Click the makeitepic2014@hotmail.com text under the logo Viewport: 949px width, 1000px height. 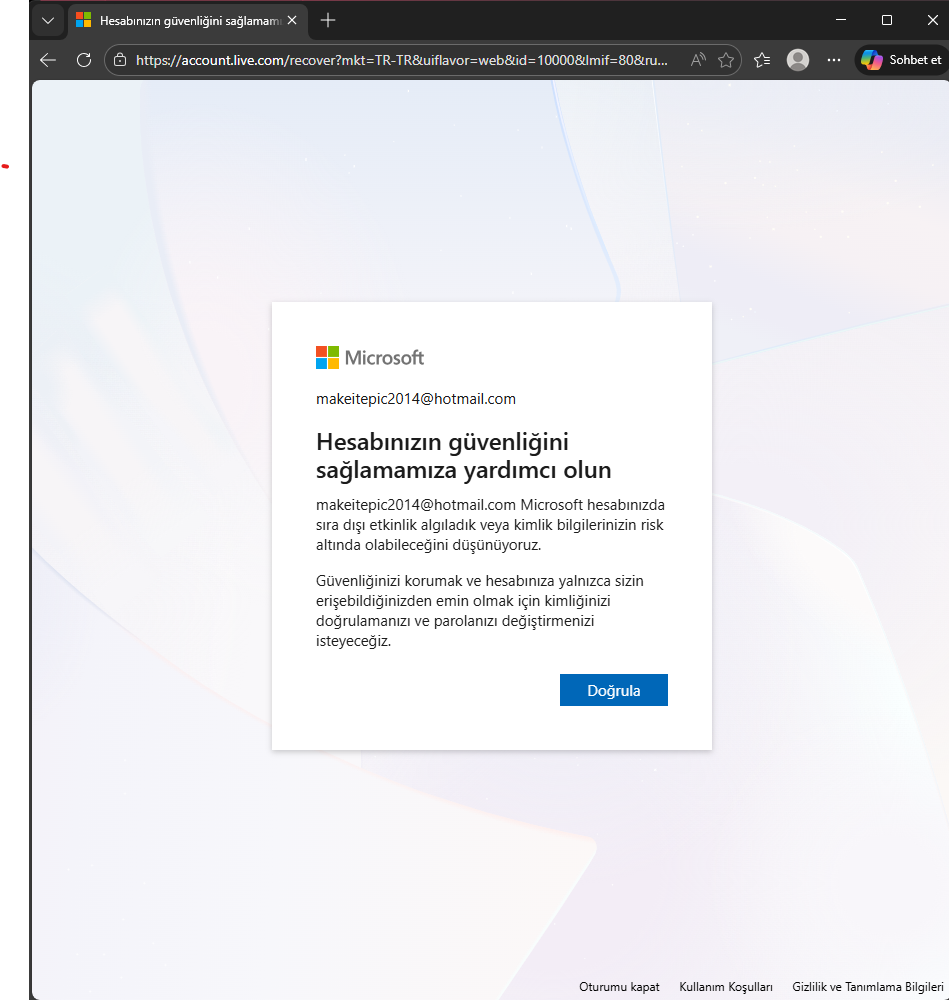416,399
